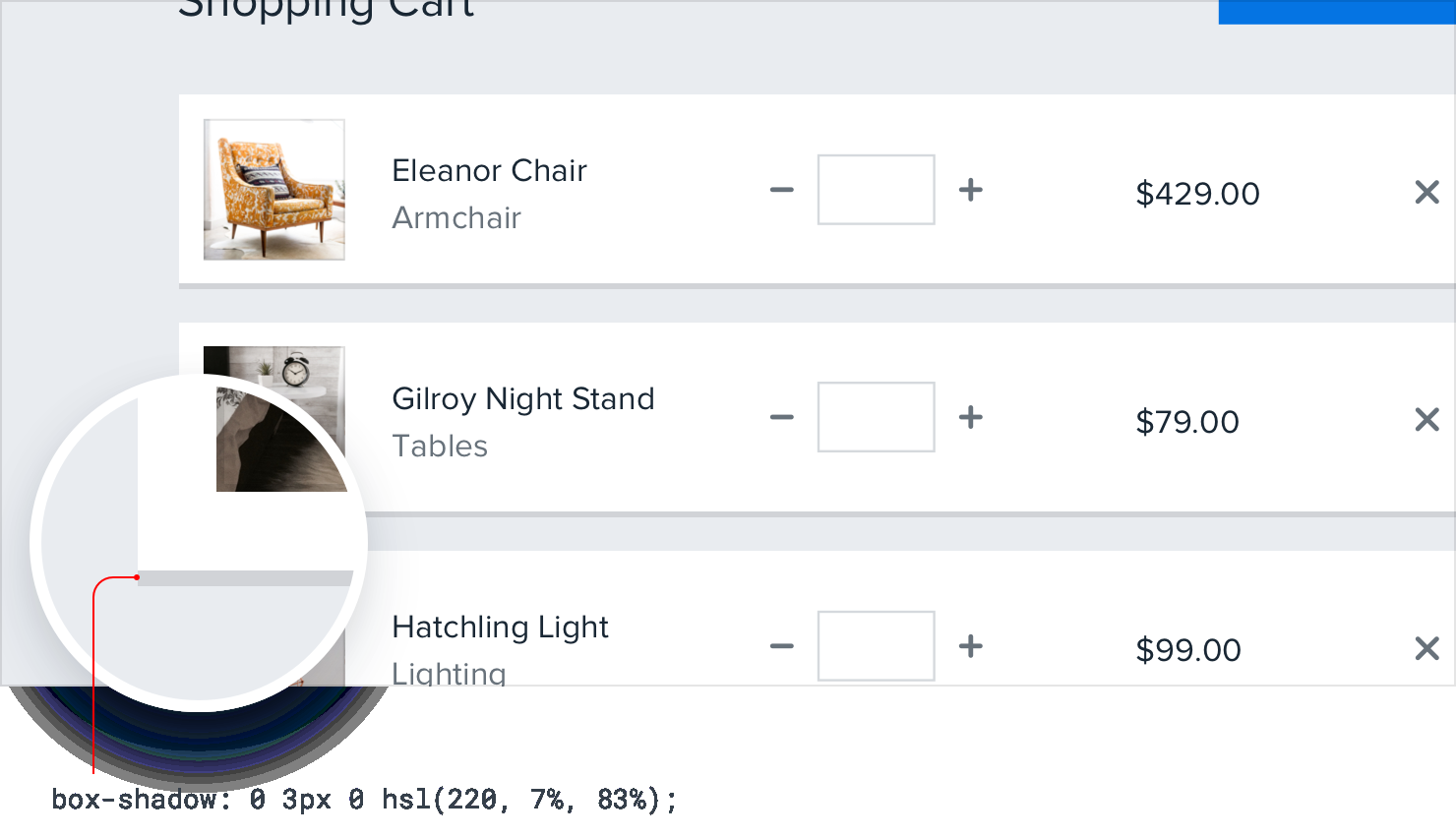This screenshot has width=1456, height=838.
Task: Remove Eleanor Chair from cart
Action: (1426, 192)
